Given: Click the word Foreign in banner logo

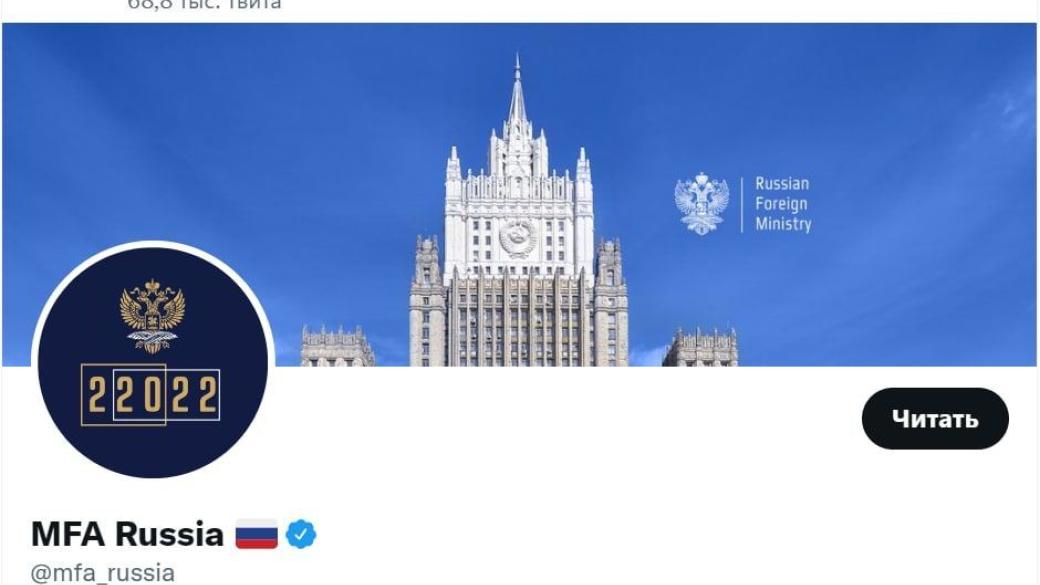Looking at the screenshot, I should (x=781, y=204).
